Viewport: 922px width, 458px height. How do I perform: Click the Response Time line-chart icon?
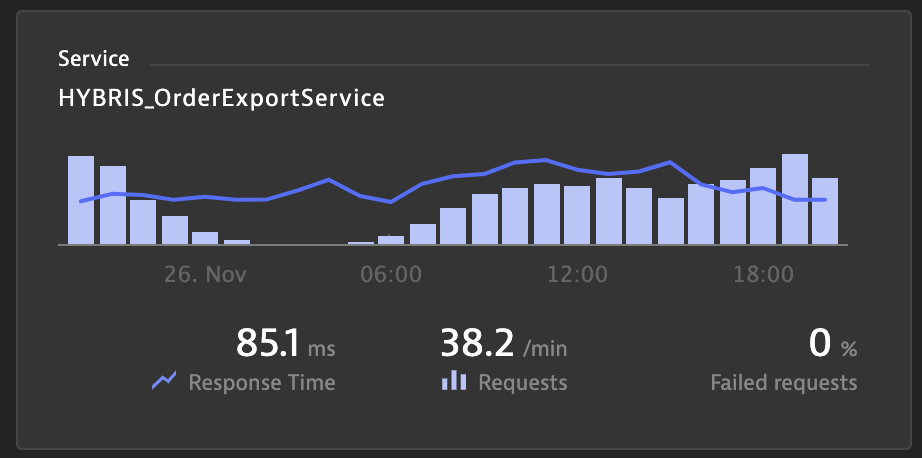tap(164, 381)
